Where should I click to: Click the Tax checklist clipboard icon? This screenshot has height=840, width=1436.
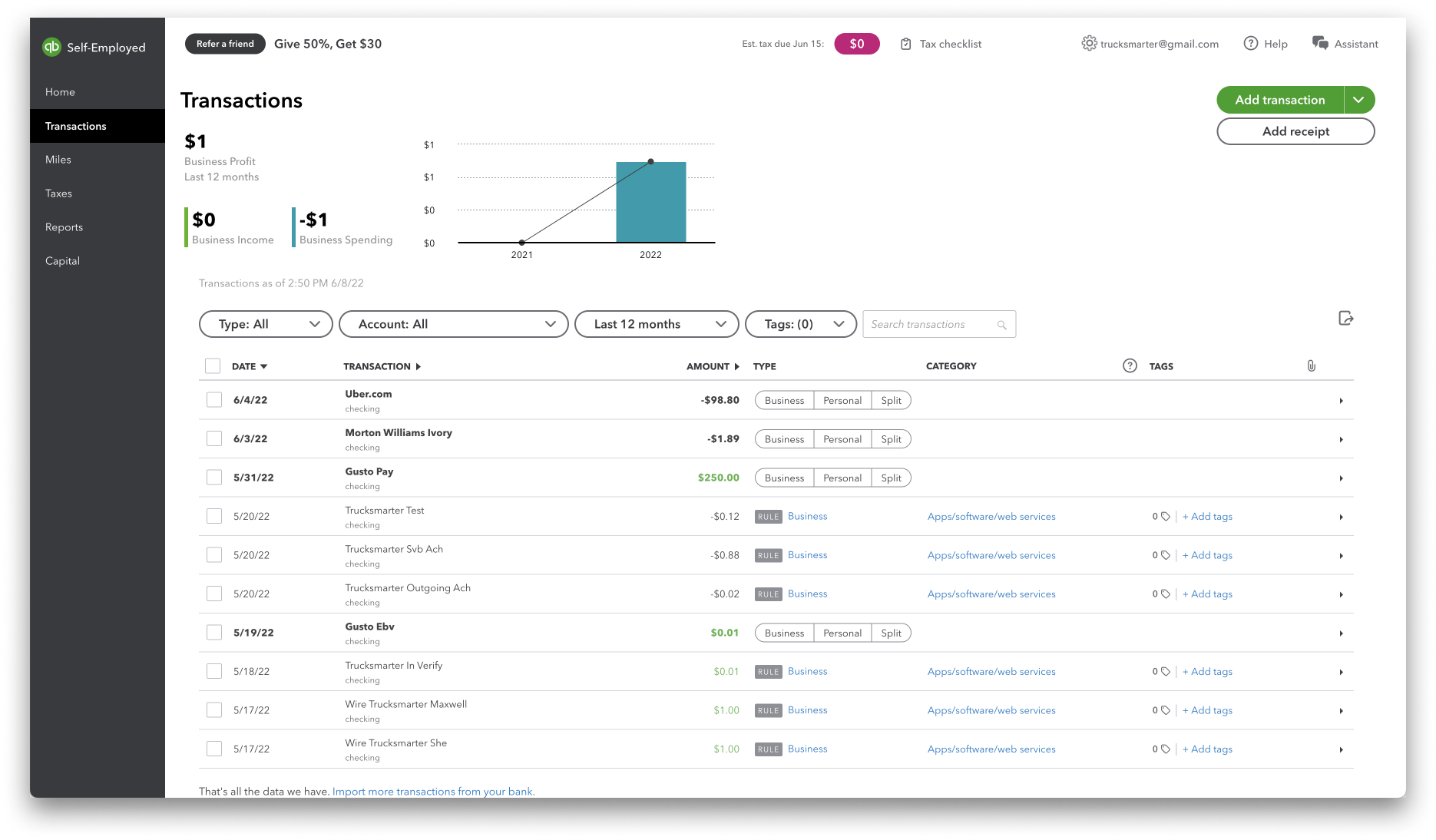pyautogui.click(x=906, y=44)
